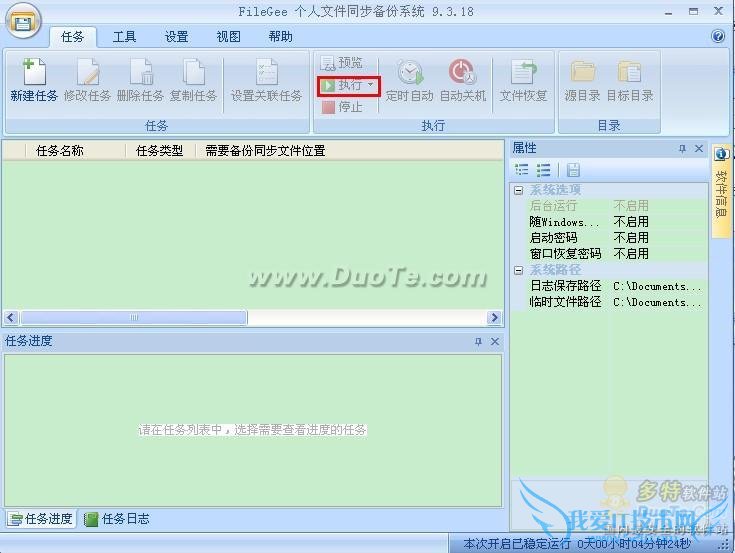This screenshot has height=553, width=735.
Task: Switch to the 设置 ribbon tab
Action: 176,37
